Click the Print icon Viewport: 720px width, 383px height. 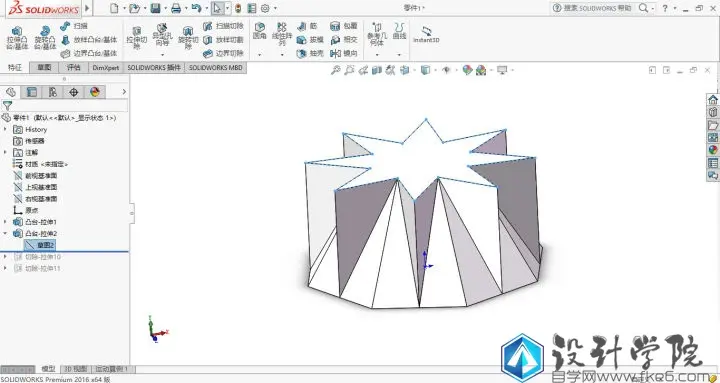click(176, 8)
